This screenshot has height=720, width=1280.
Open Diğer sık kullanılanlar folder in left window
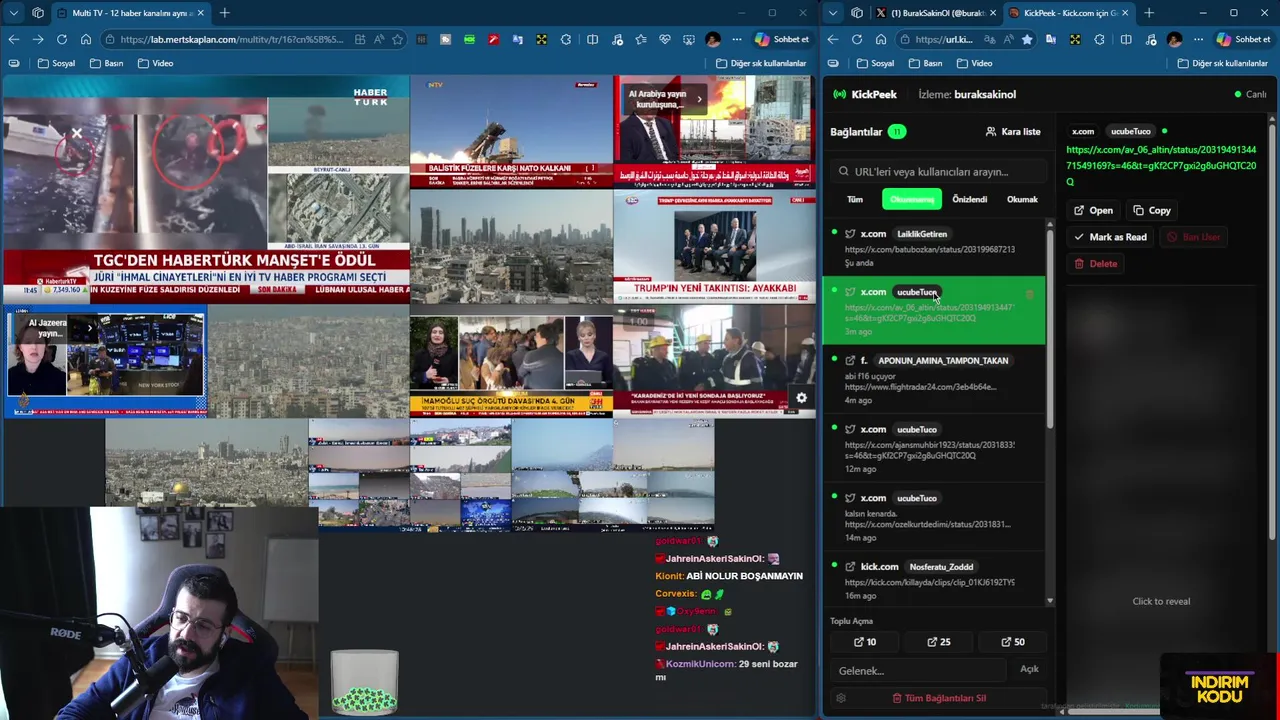point(761,63)
